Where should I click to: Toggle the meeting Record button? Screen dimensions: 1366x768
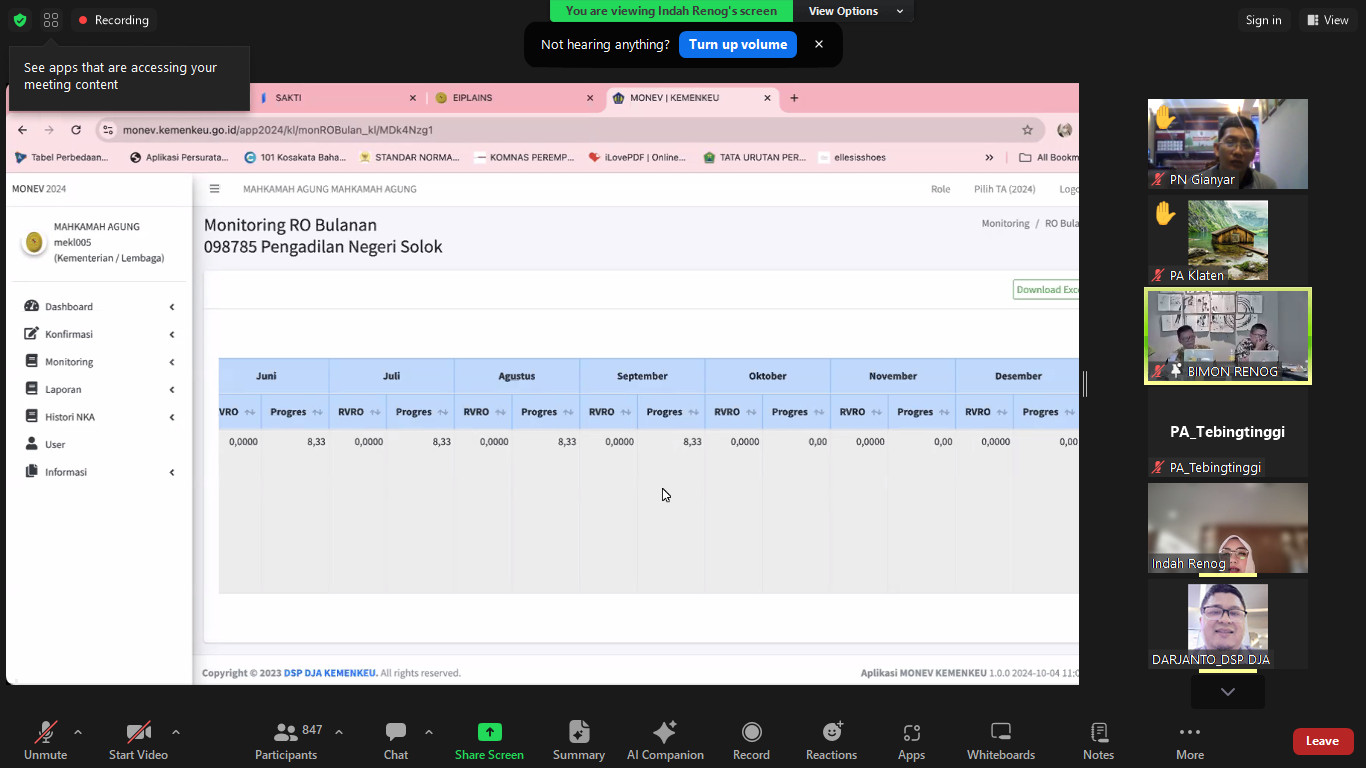pos(751,733)
